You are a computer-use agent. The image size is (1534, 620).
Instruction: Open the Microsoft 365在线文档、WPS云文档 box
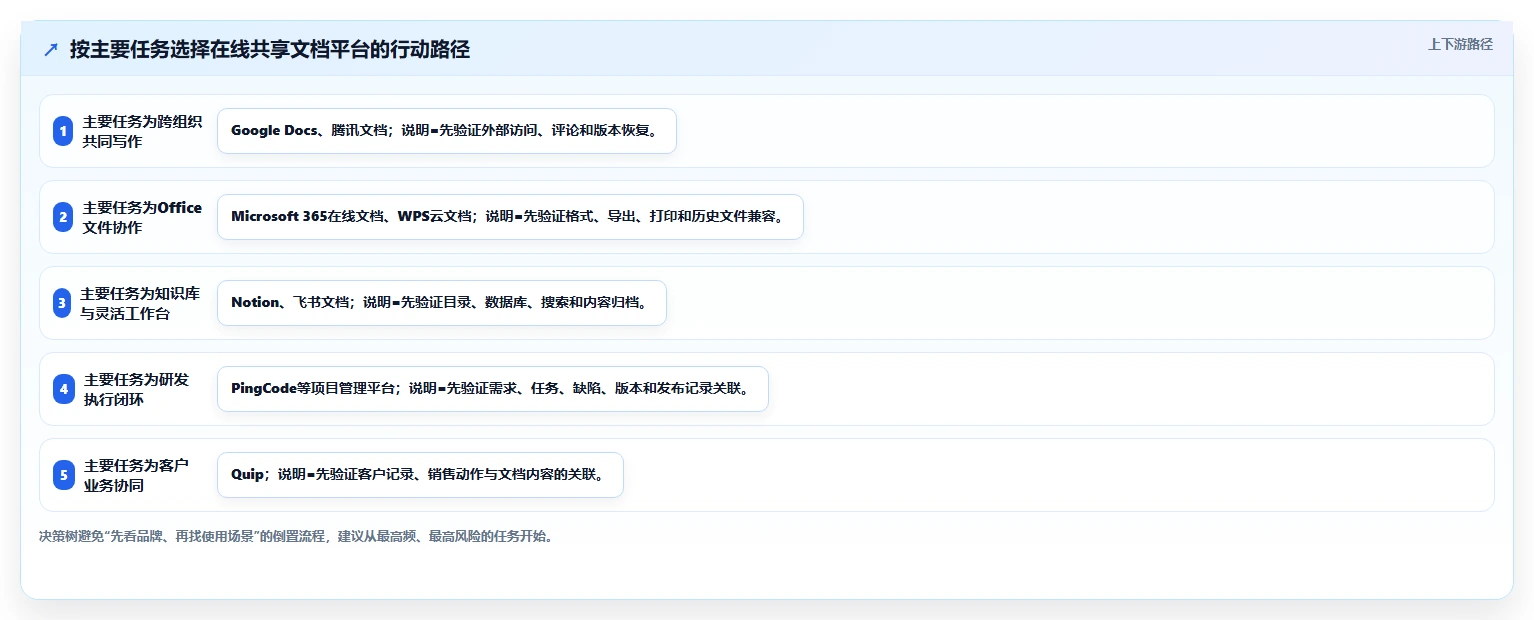point(510,217)
